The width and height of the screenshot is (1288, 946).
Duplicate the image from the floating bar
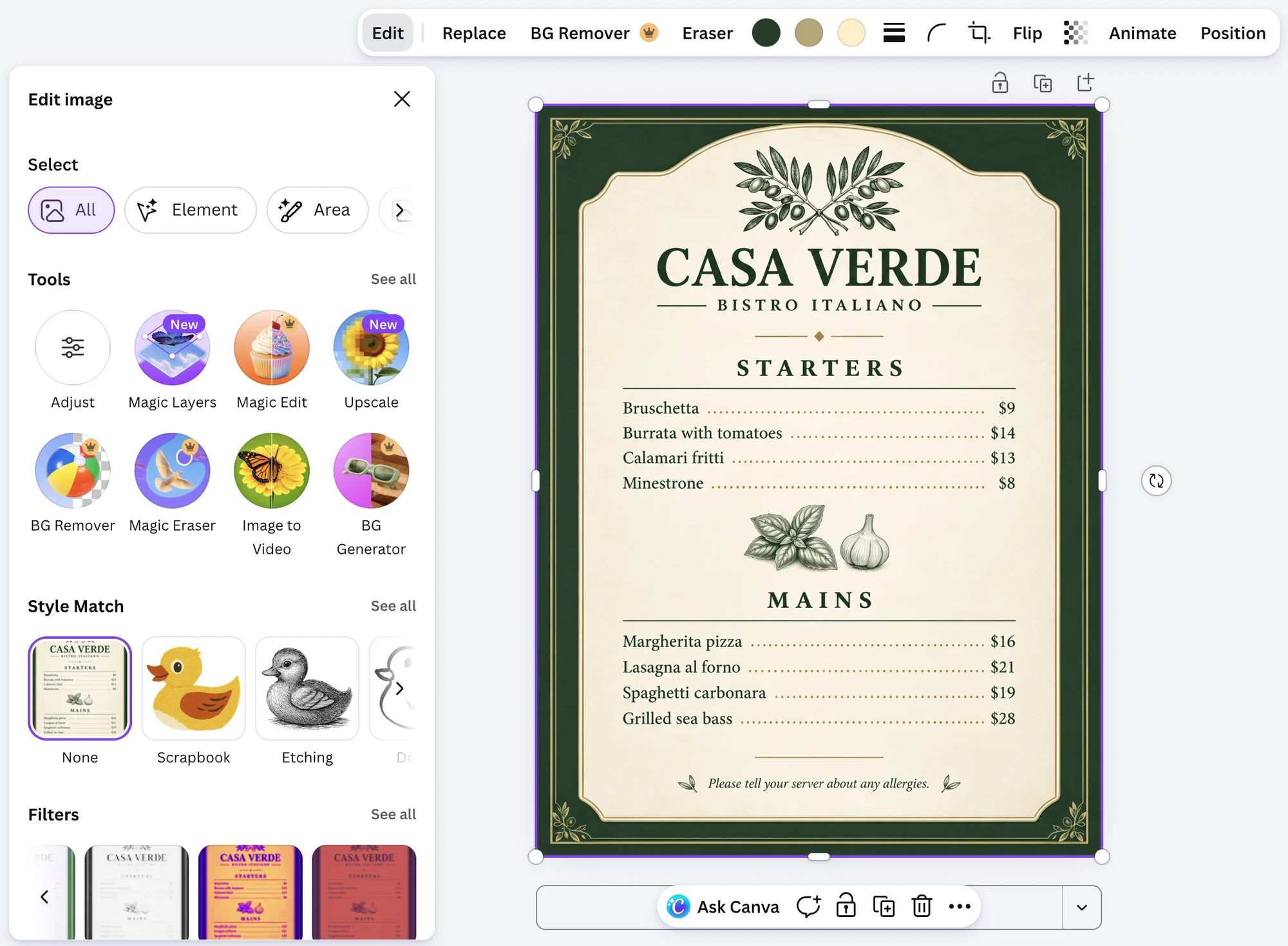pos(884,907)
